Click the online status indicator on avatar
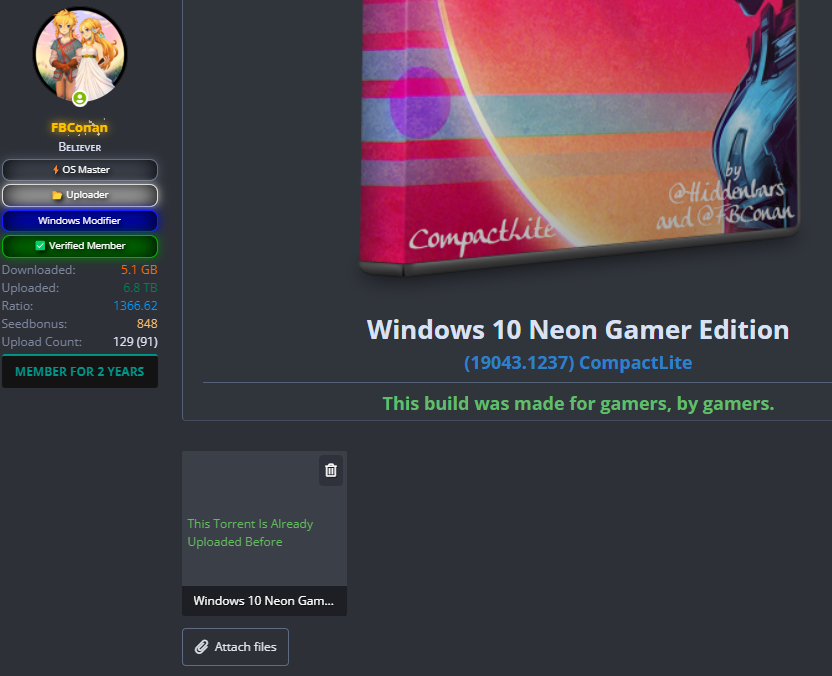The image size is (832, 676). click(x=80, y=99)
